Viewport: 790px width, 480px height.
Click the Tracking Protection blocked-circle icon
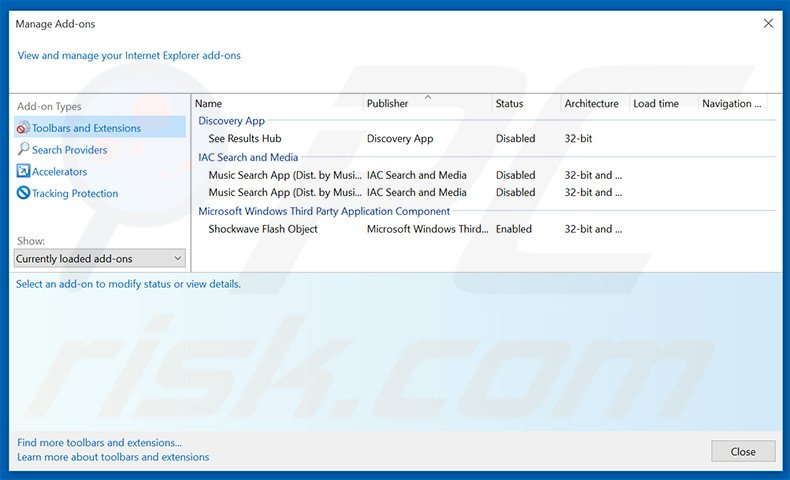[23, 193]
